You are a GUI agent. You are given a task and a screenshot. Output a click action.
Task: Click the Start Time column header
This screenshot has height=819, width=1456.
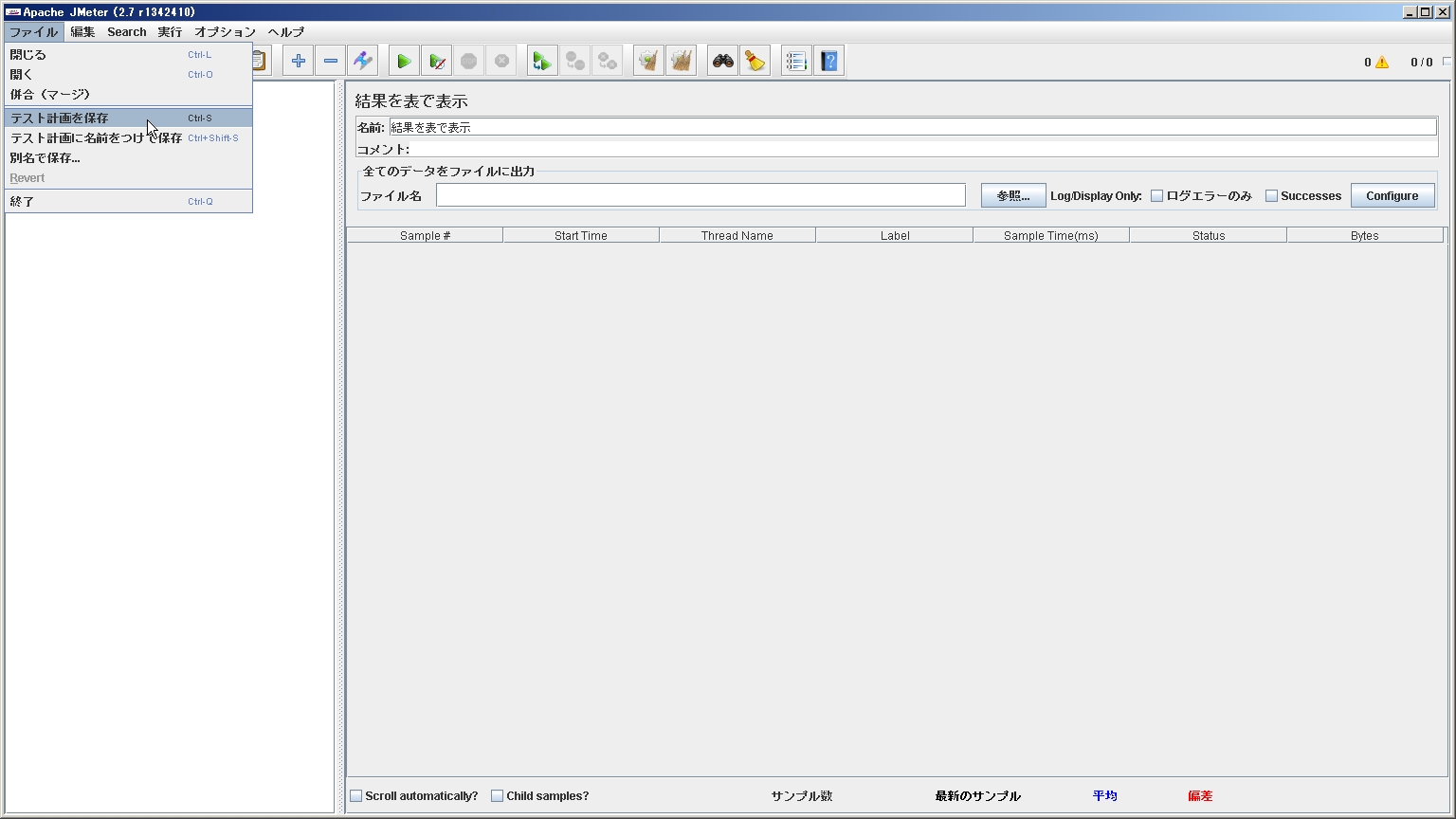(581, 236)
